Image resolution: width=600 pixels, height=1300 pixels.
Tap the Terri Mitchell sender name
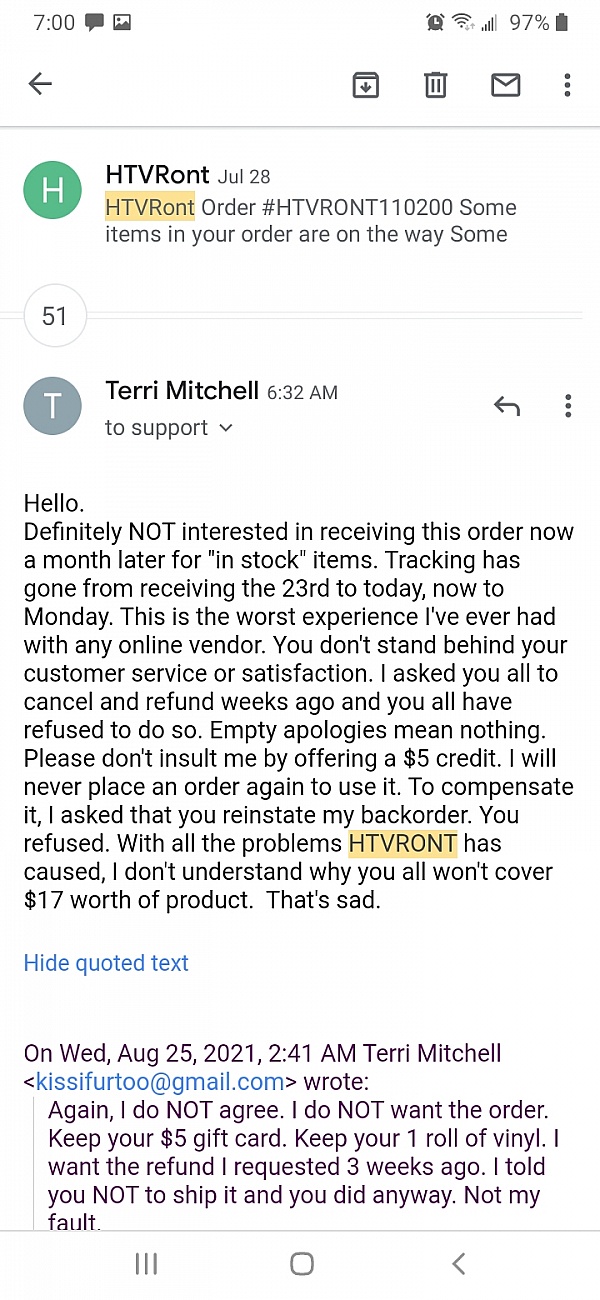coord(182,391)
